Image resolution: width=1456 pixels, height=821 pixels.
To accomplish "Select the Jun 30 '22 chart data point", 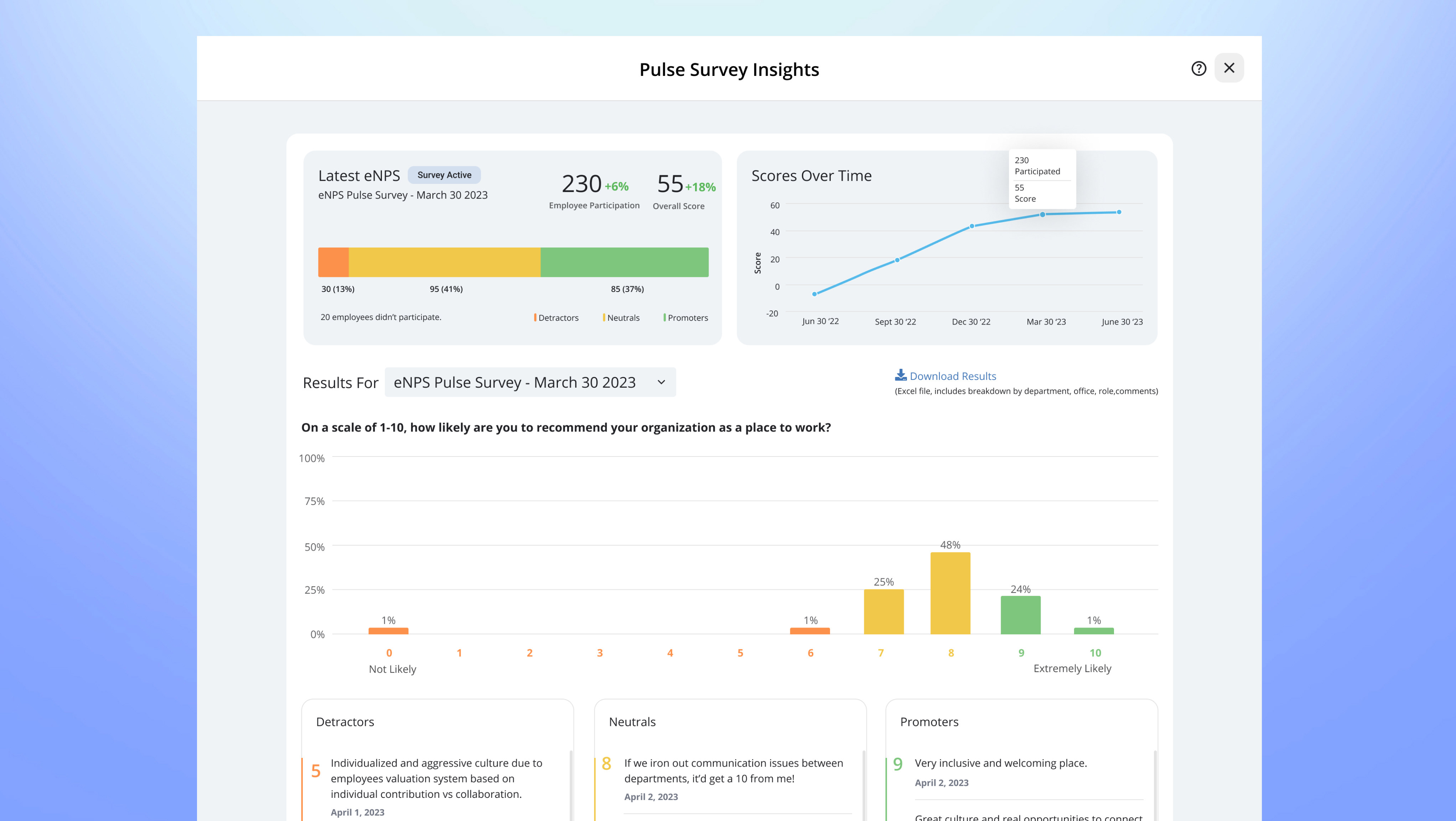I will (x=814, y=294).
